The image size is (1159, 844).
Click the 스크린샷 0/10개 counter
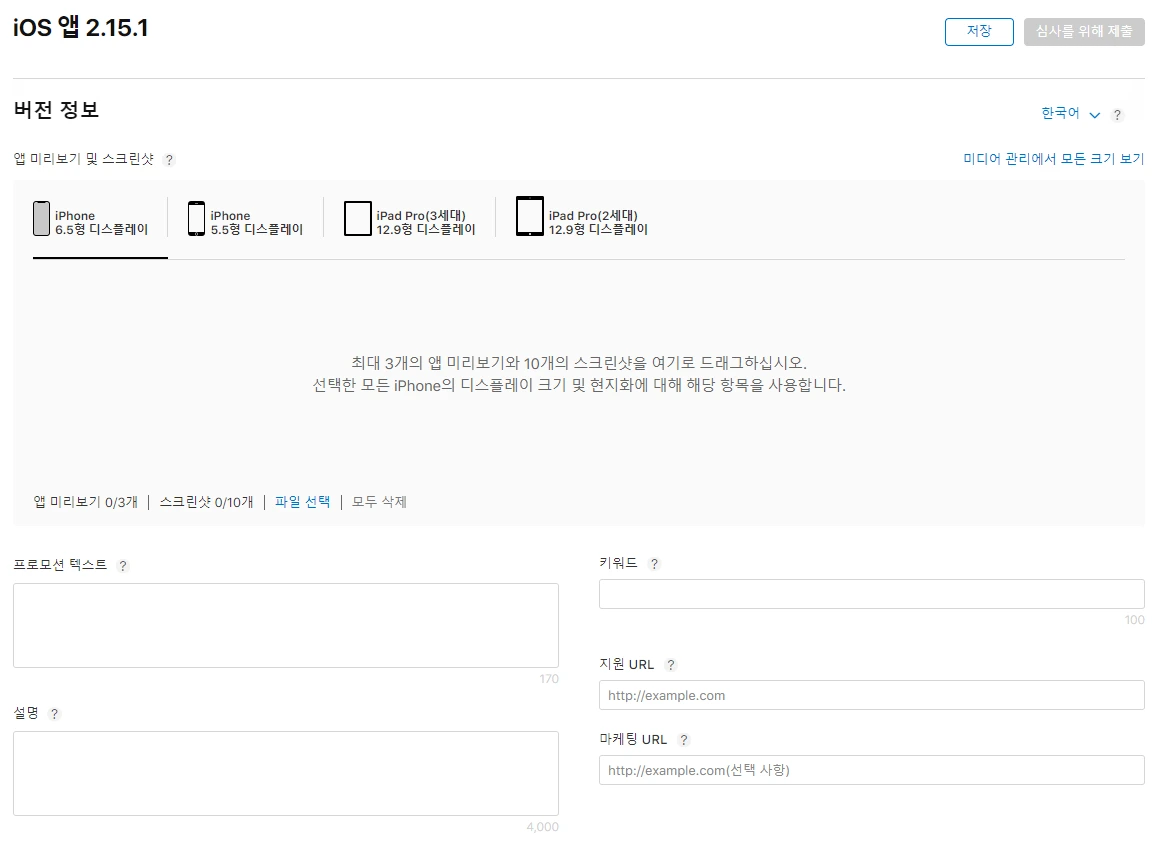206,503
